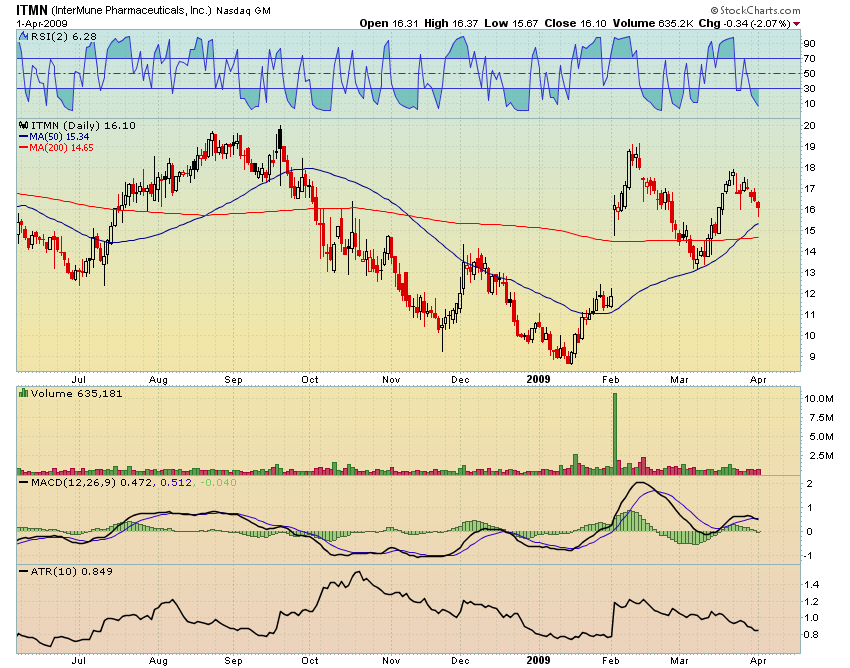Click the RSI(2) 6.28 label
The width and height of the screenshot is (850, 668).
(x=64, y=36)
